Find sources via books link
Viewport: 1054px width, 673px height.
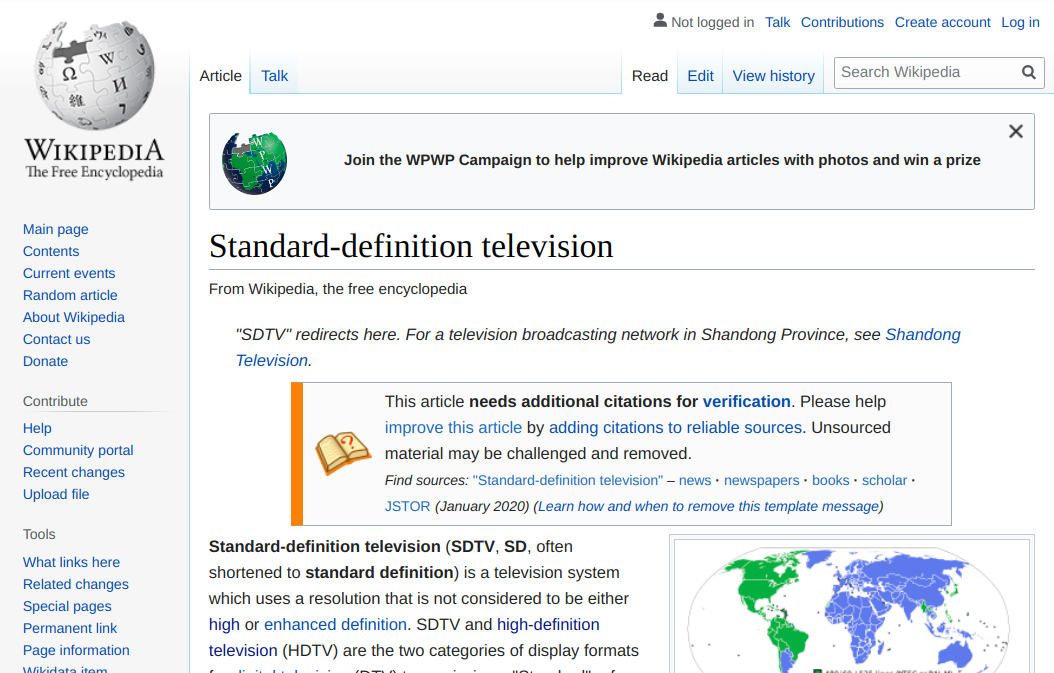coord(831,481)
